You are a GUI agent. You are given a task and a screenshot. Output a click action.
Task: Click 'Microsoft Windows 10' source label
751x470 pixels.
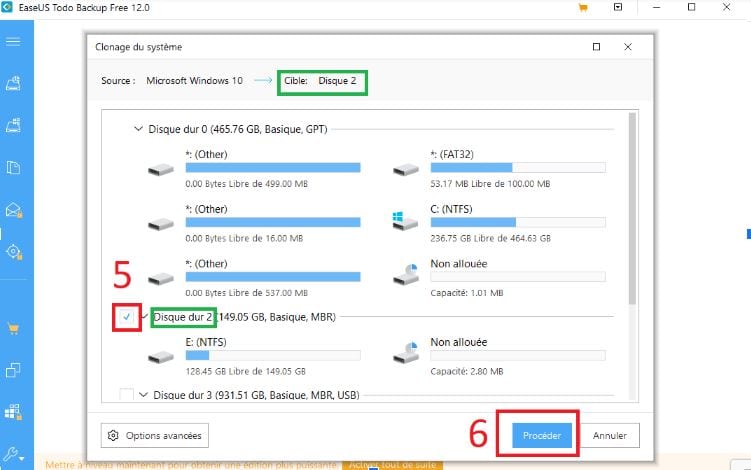(x=194, y=80)
